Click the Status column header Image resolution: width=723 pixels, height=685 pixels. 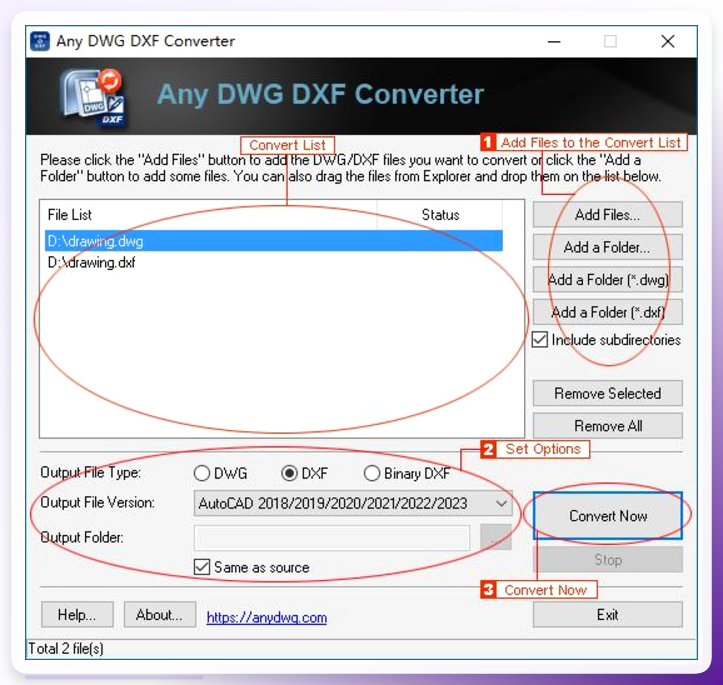coord(440,215)
